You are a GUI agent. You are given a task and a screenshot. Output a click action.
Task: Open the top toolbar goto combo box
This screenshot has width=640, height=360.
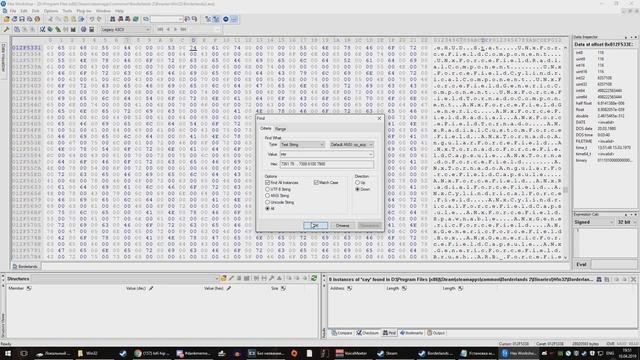167,19
